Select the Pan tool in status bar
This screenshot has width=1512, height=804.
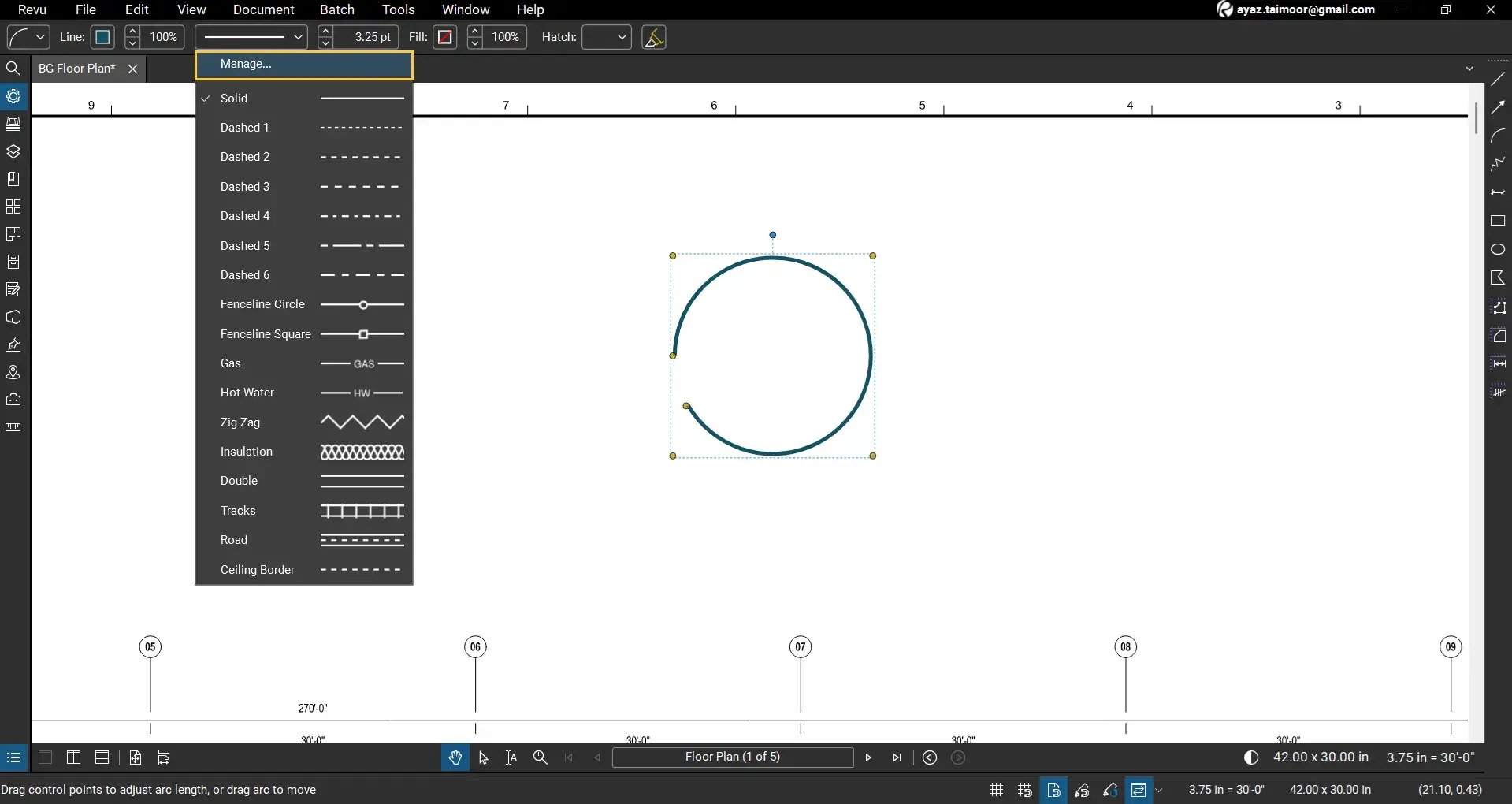(x=455, y=757)
